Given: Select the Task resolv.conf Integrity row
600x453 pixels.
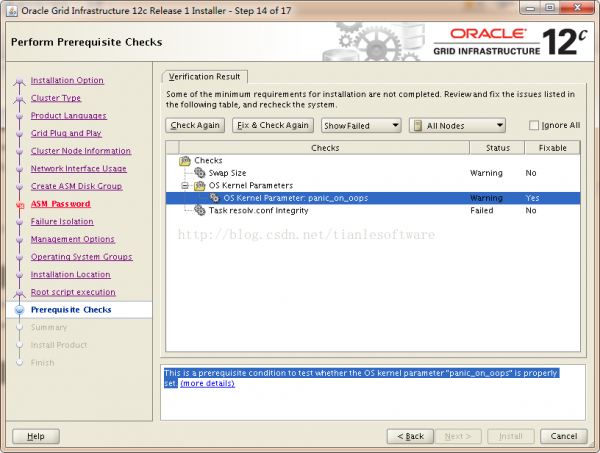Looking at the screenshot, I should 373,210.
